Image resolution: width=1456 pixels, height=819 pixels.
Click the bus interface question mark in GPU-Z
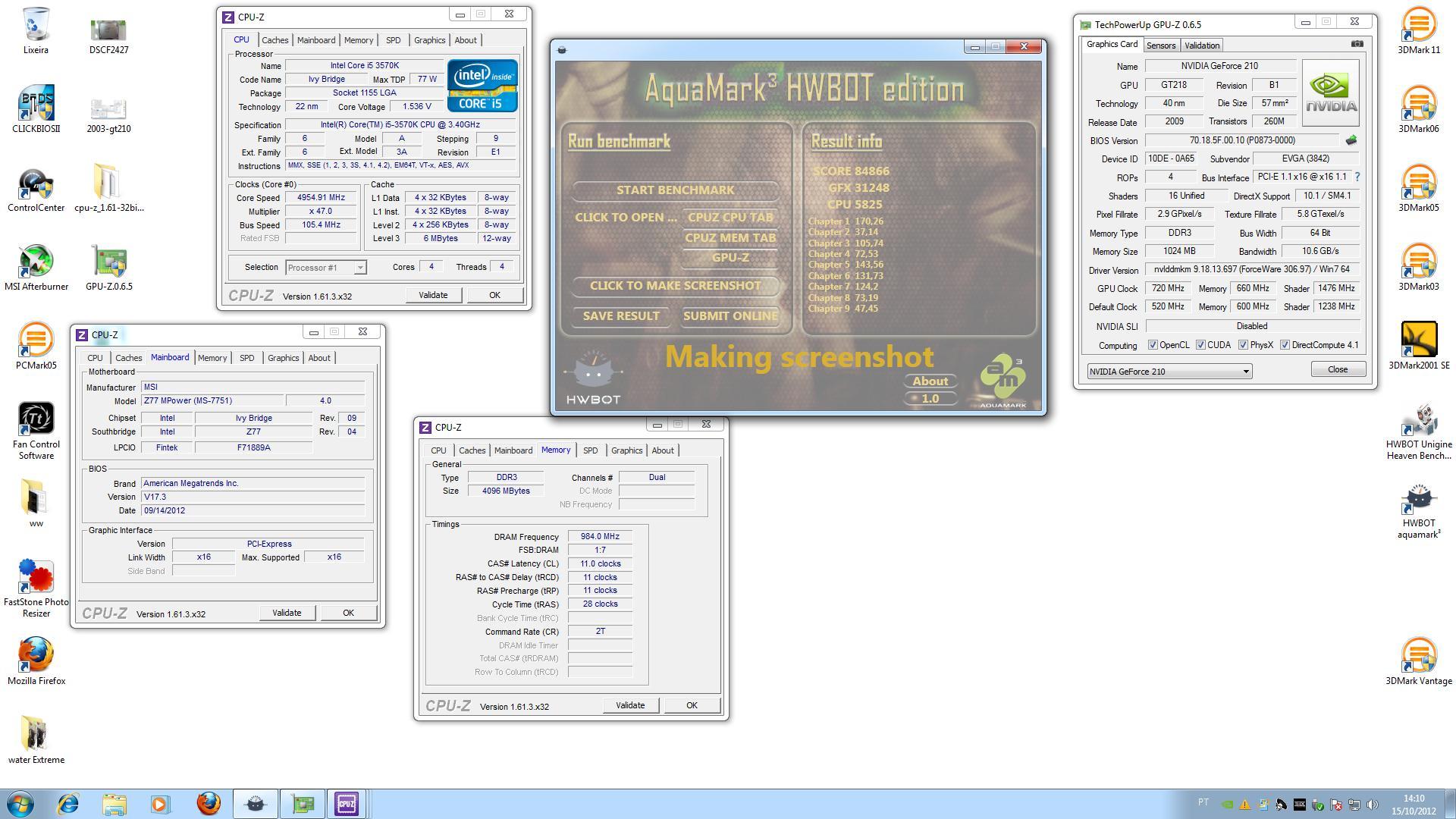[1357, 177]
